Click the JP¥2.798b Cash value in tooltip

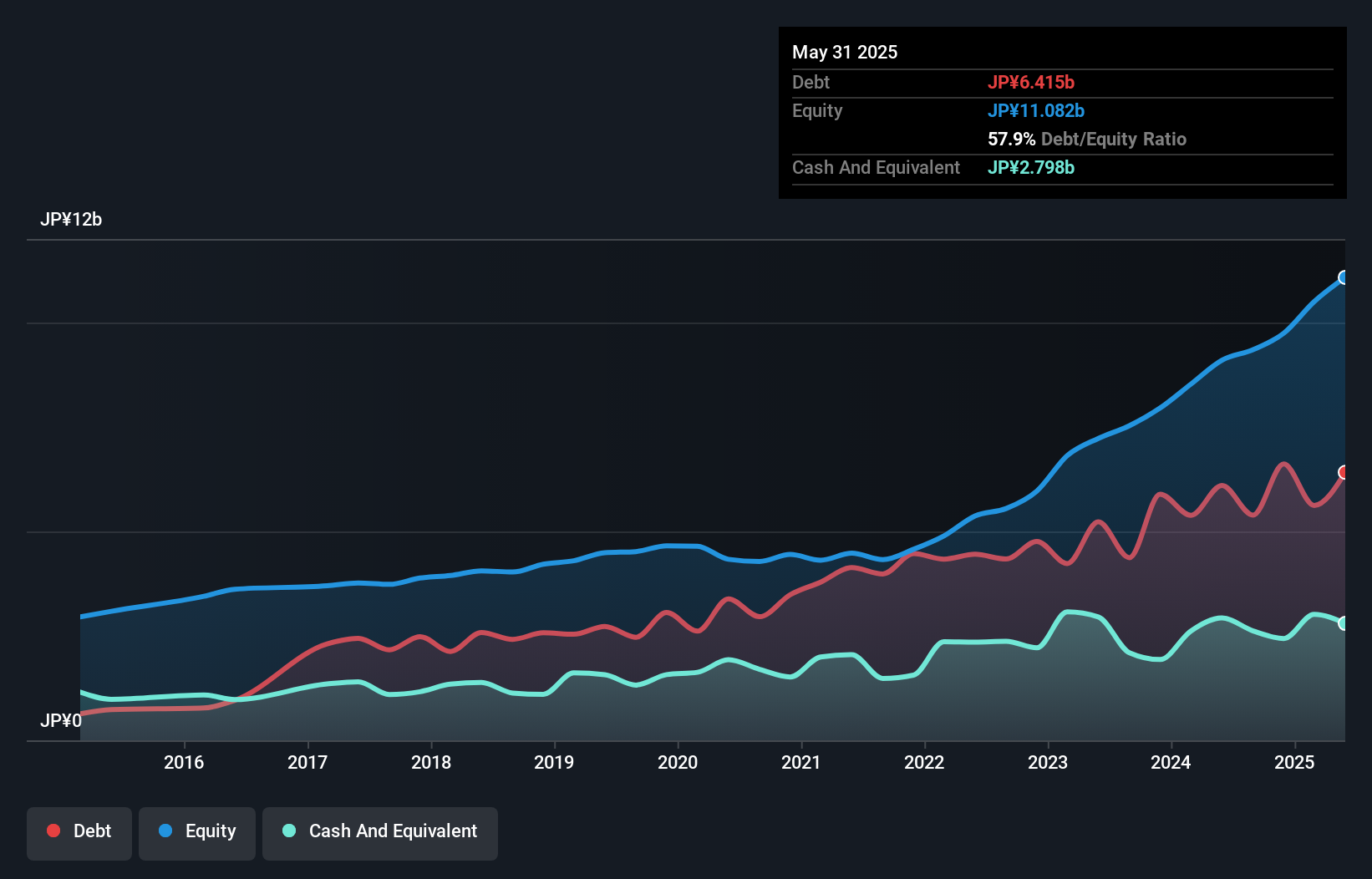point(1031,168)
